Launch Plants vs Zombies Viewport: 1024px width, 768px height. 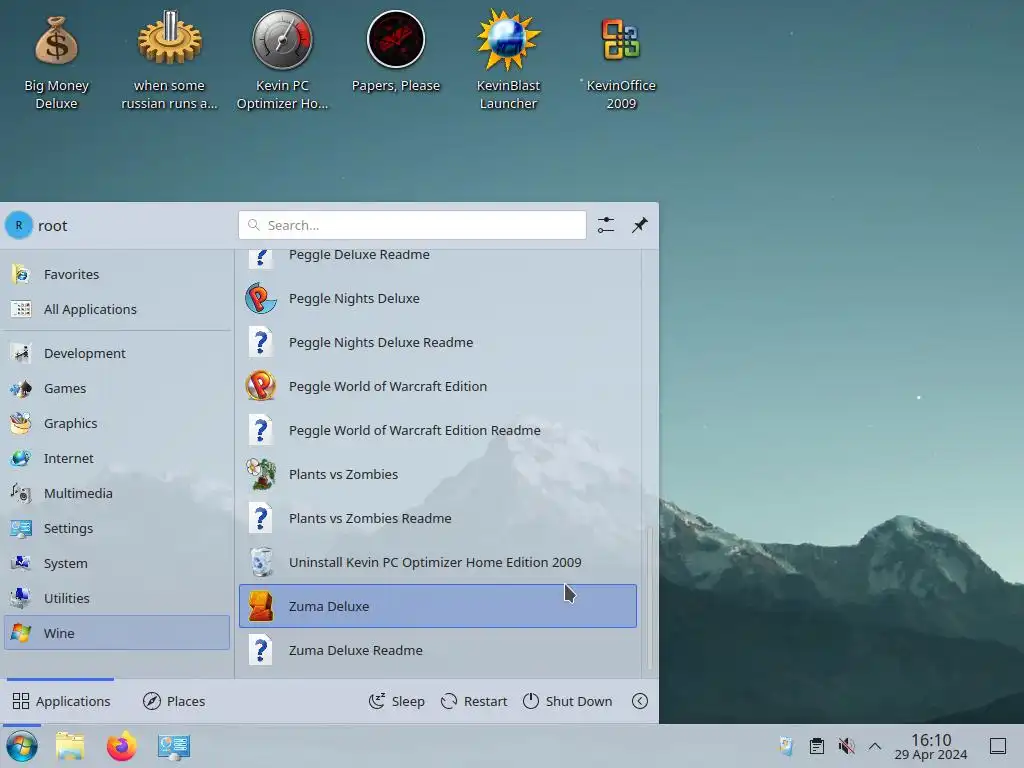click(x=438, y=474)
